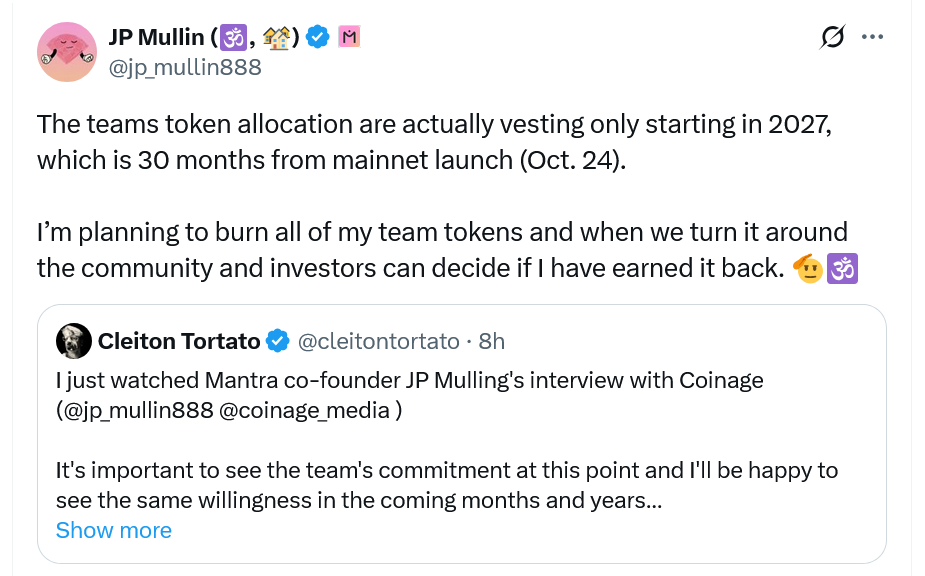Open Cleiton Tortato's profile name

(178, 342)
